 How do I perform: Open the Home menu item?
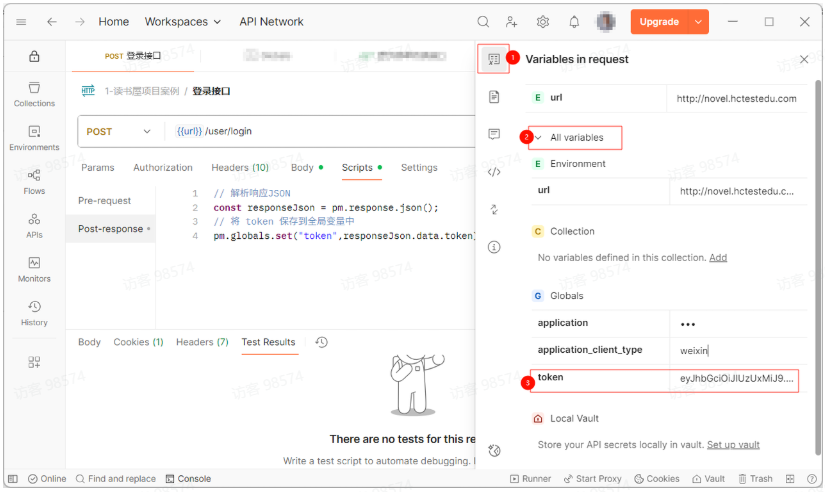pyautogui.click(x=114, y=22)
